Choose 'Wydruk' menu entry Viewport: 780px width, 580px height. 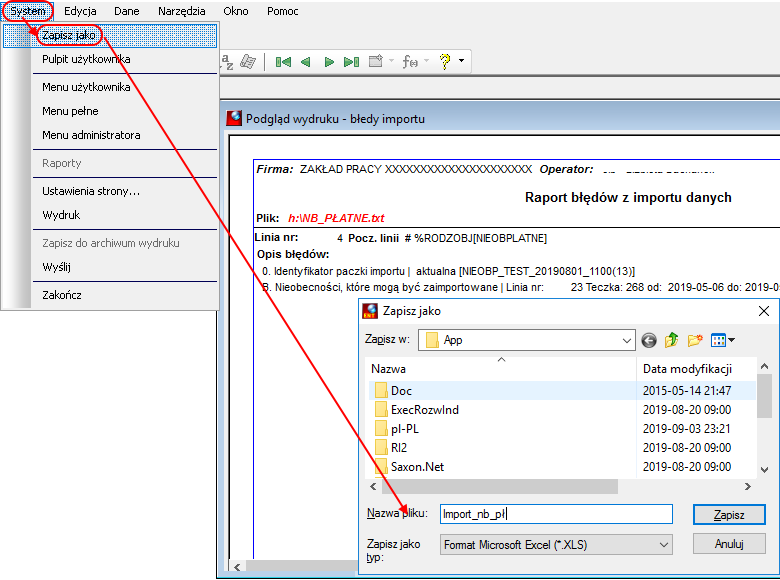pos(61,215)
